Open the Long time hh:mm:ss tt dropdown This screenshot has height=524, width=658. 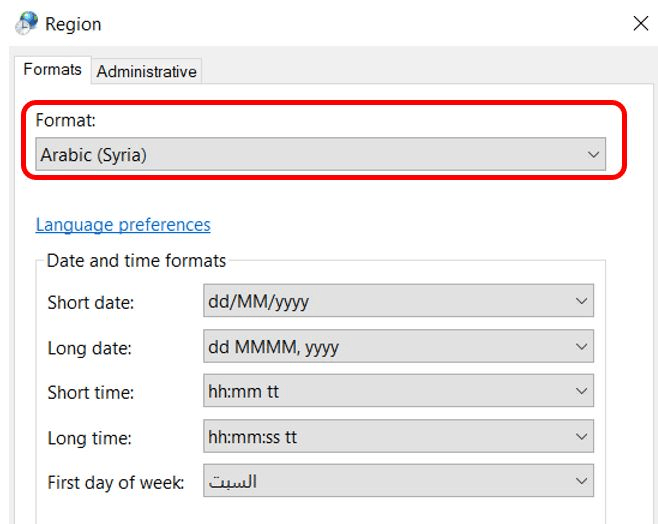click(x=582, y=437)
